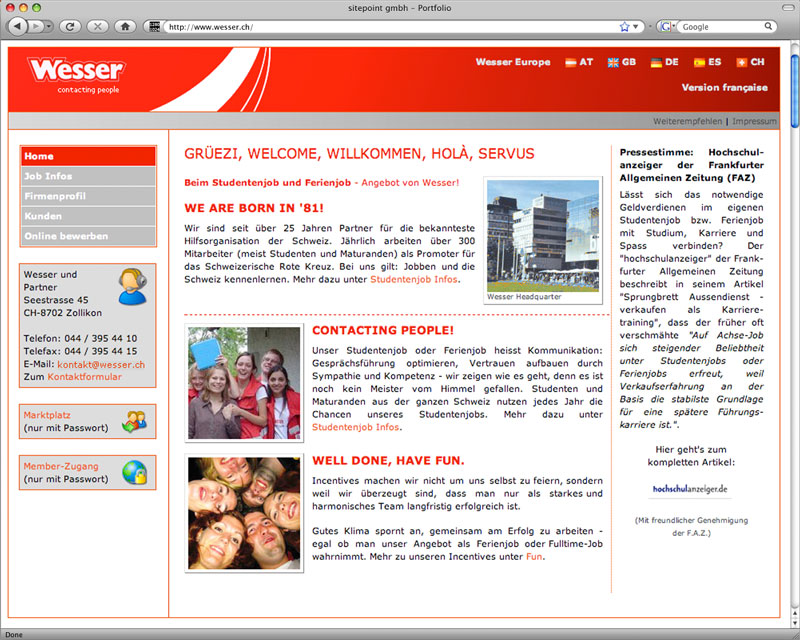Click the 'Telefon: 044 / 395 44 10' line
The height and width of the screenshot is (640, 800).
coord(80,338)
